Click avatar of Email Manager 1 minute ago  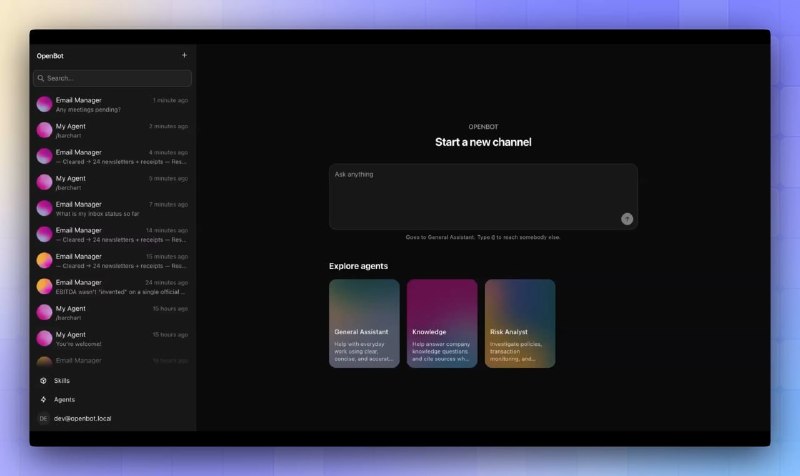[x=44, y=104]
